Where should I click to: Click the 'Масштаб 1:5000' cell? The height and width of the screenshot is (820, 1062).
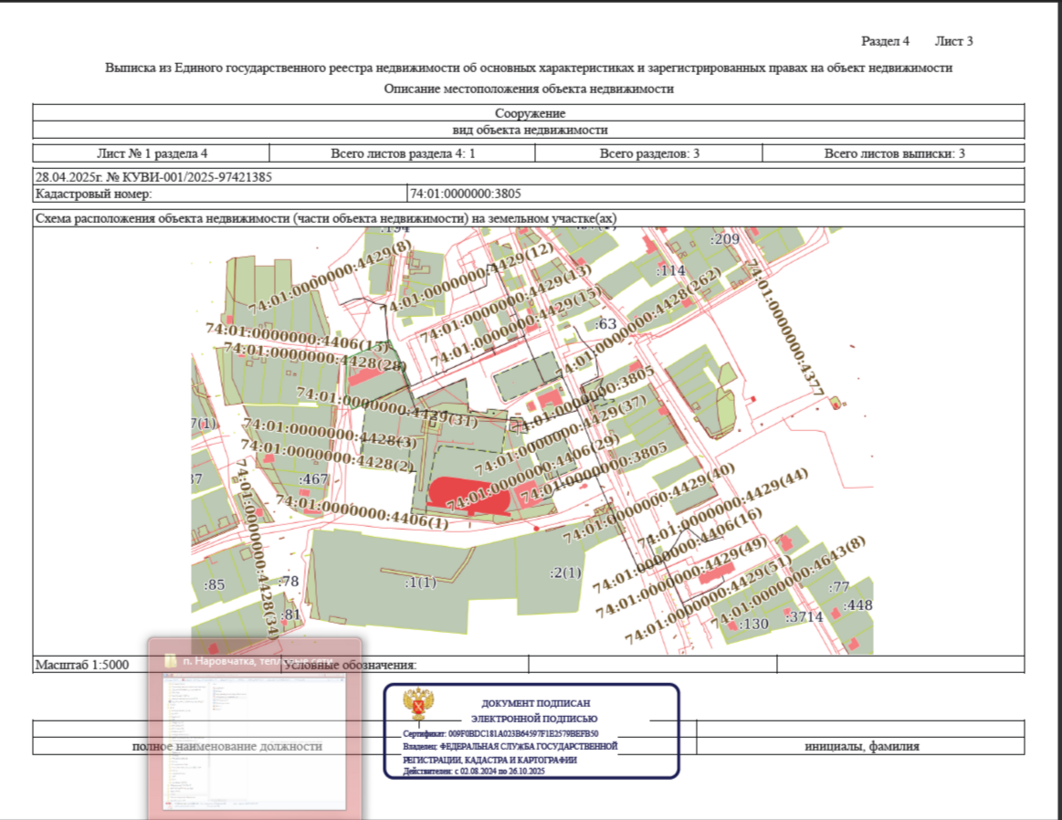pyautogui.click(x=156, y=664)
